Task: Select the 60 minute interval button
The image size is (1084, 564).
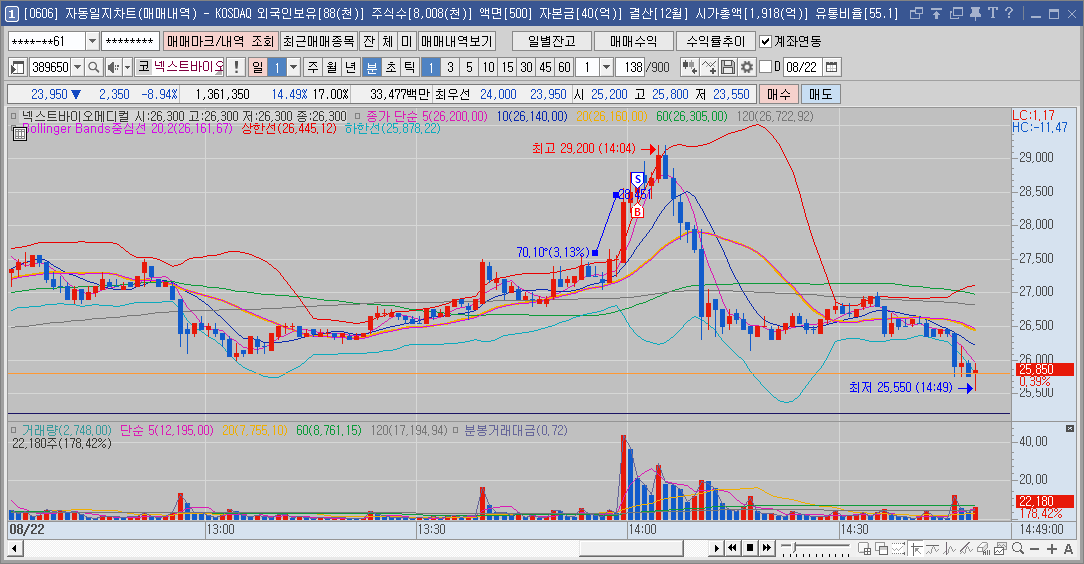Action: coord(564,67)
